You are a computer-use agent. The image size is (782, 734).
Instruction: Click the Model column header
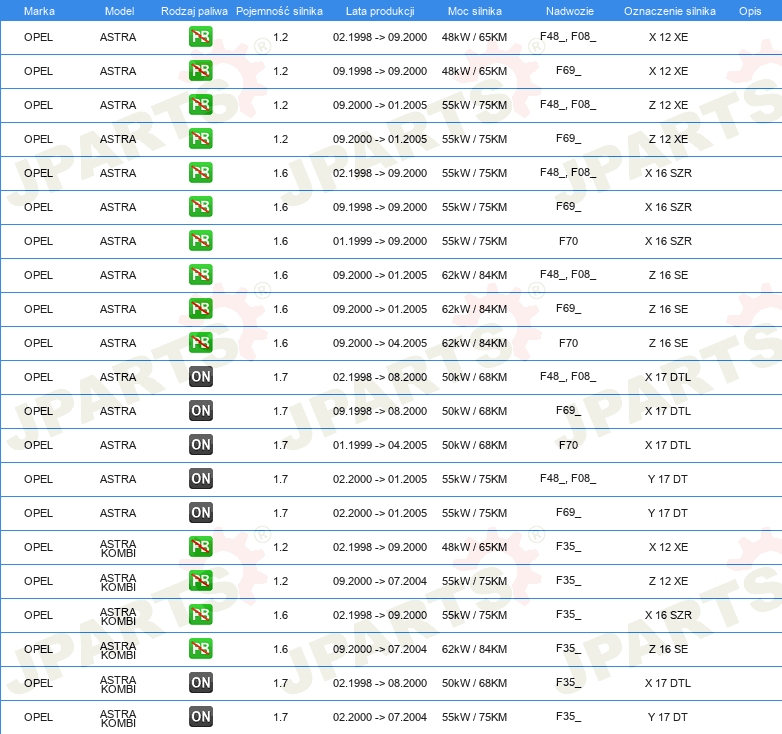point(119,11)
